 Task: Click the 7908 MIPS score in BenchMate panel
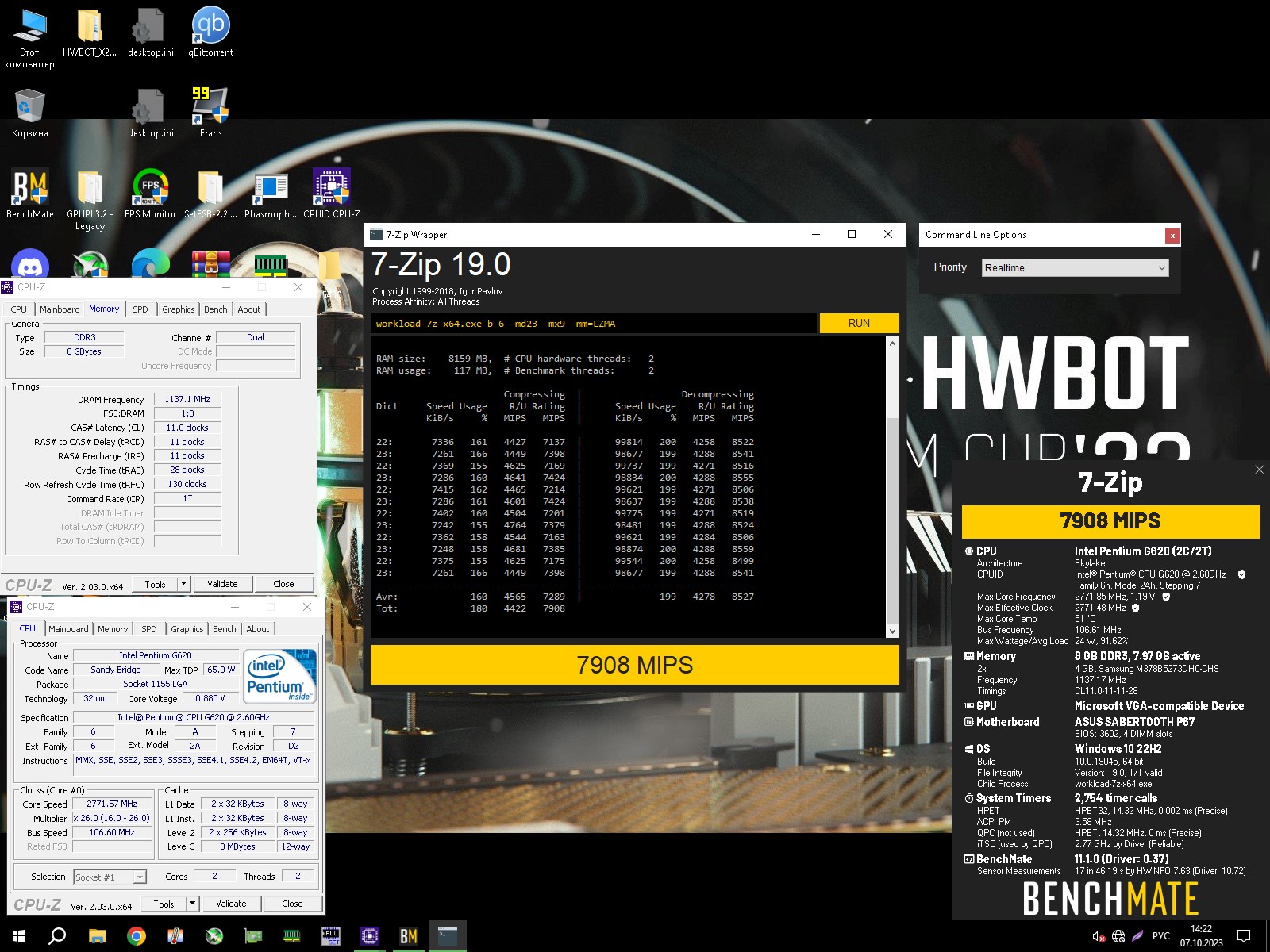click(1110, 521)
